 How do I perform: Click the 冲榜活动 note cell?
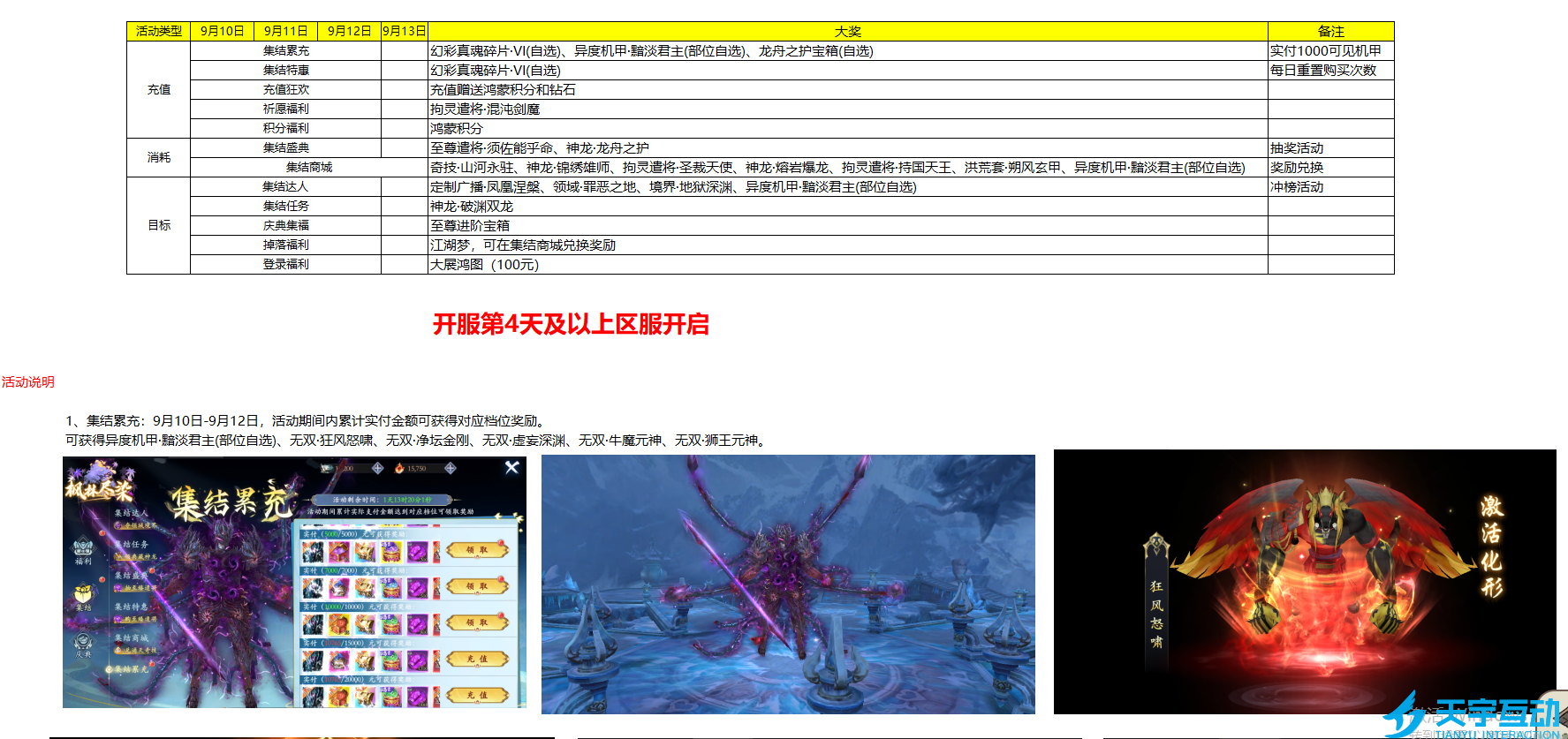(x=1331, y=186)
